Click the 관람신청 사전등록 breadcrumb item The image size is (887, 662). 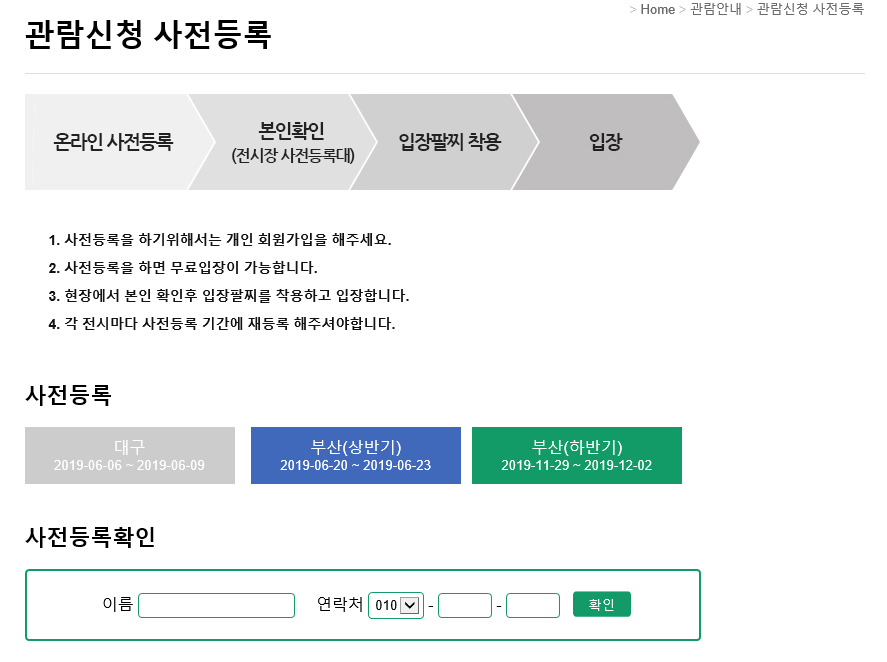tap(810, 10)
